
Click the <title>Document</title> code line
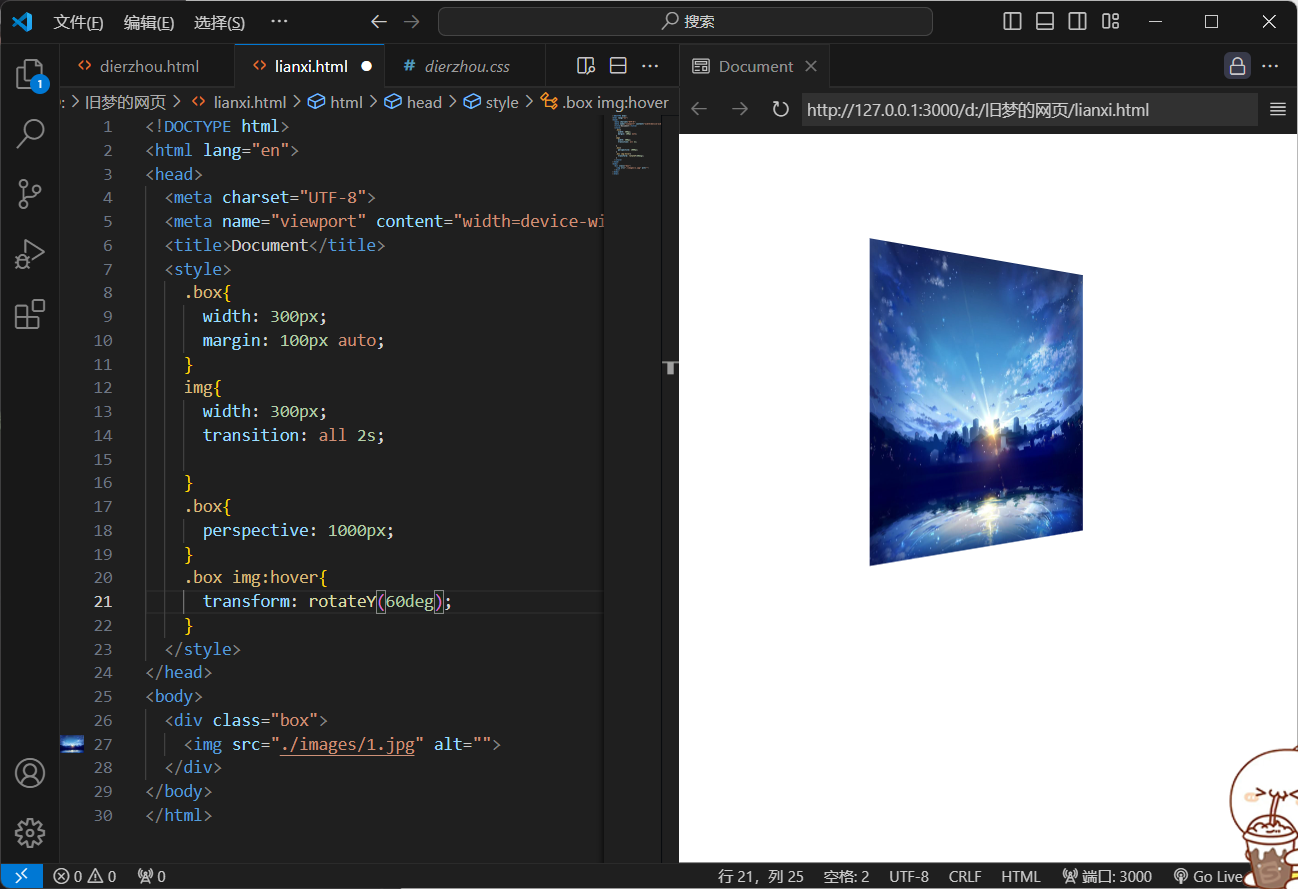tap(275, 245)
